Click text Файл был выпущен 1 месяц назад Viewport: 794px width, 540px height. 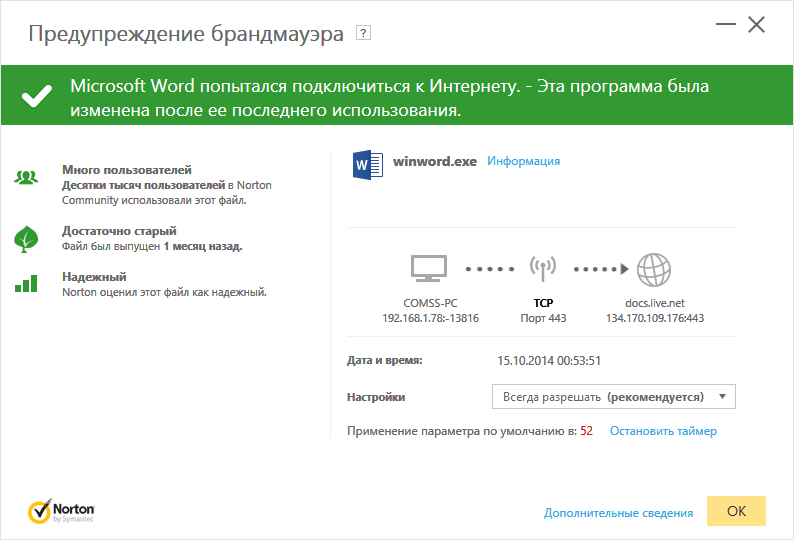point(152,247)
